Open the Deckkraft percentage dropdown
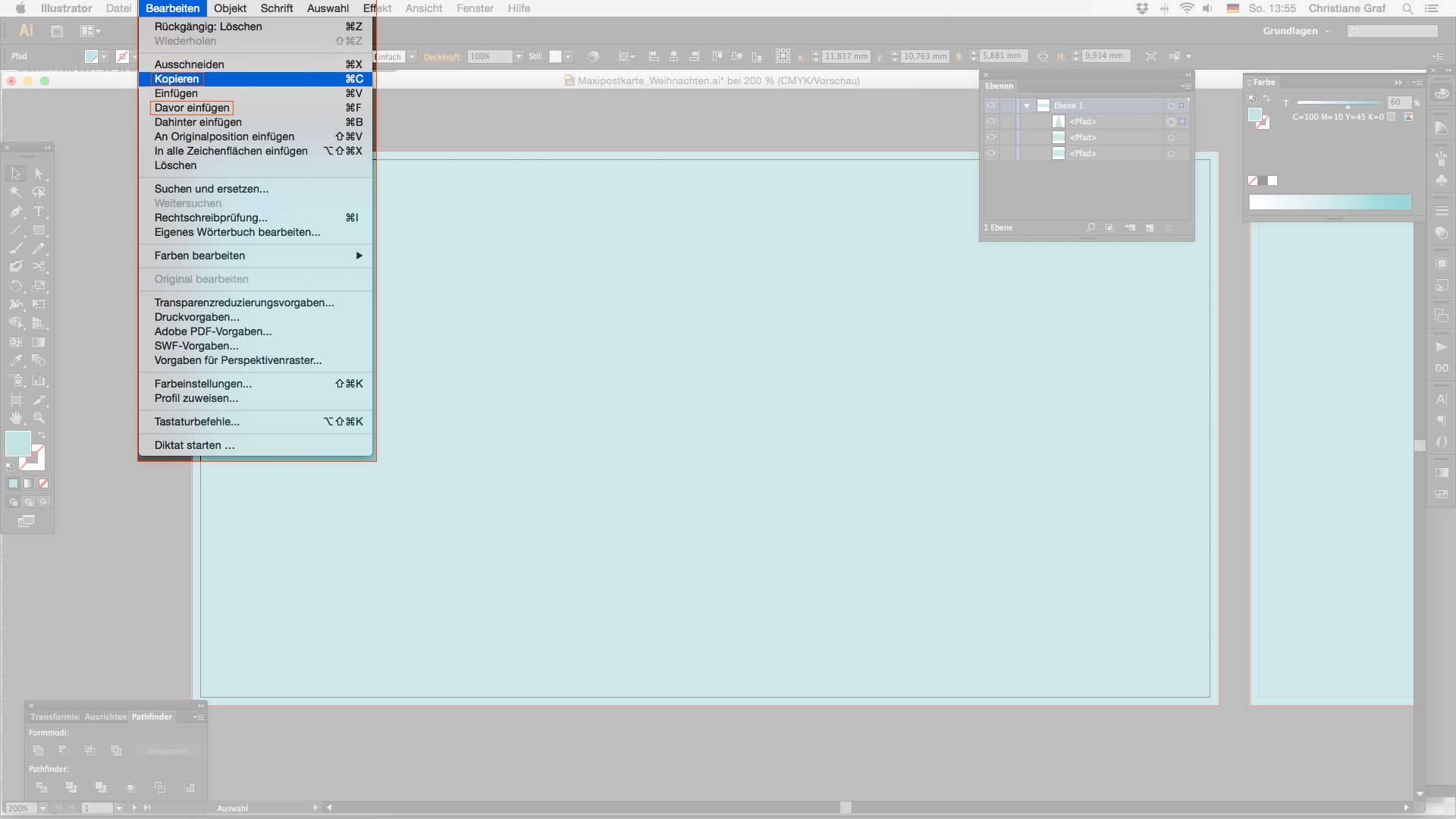The image size is (1456, 819). (519, 57)
